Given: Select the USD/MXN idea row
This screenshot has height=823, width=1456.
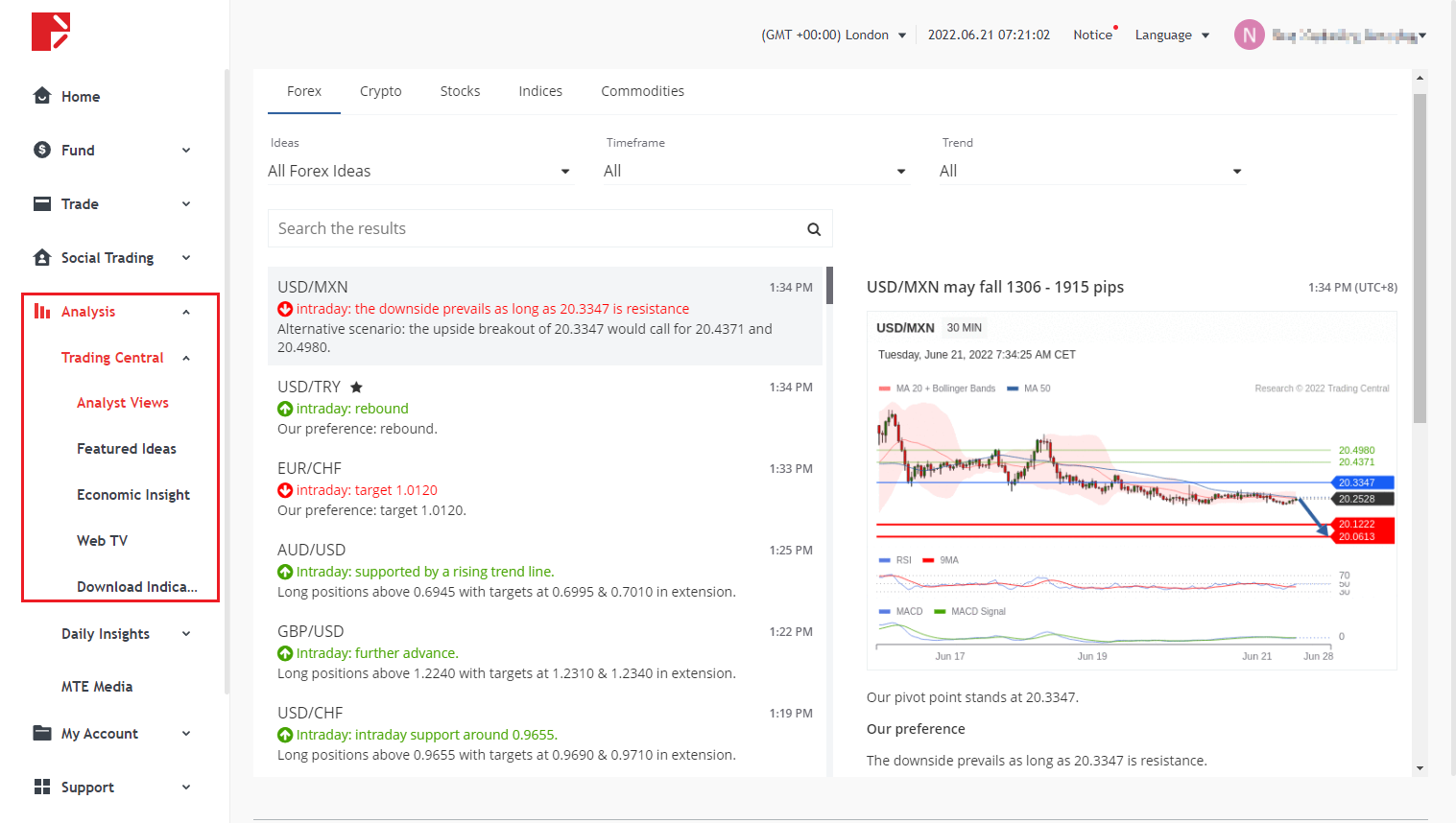Looking at the screenshot, I should pos(545,317).
